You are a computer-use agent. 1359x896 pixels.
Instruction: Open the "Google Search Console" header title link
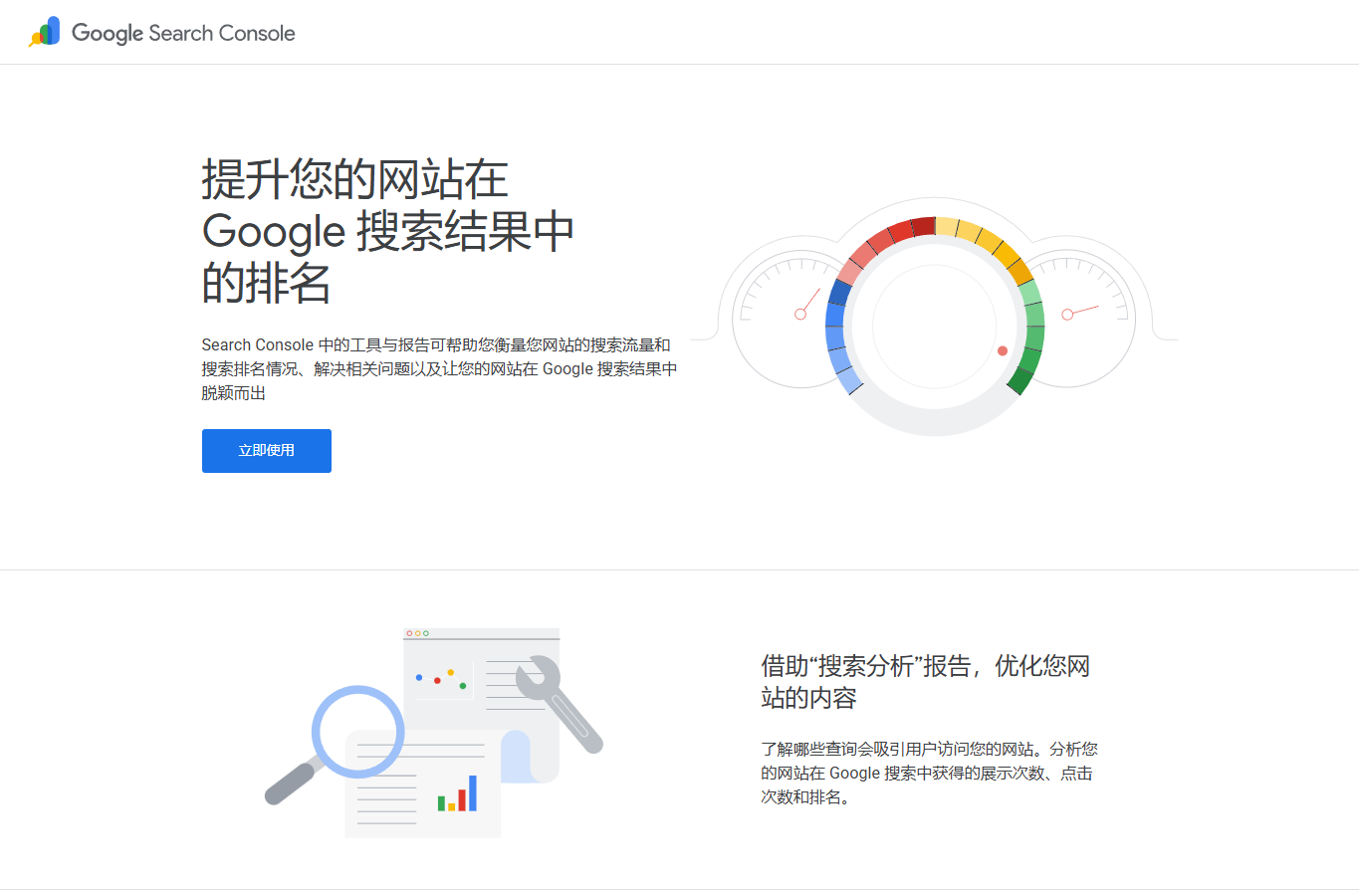[183, 33]
